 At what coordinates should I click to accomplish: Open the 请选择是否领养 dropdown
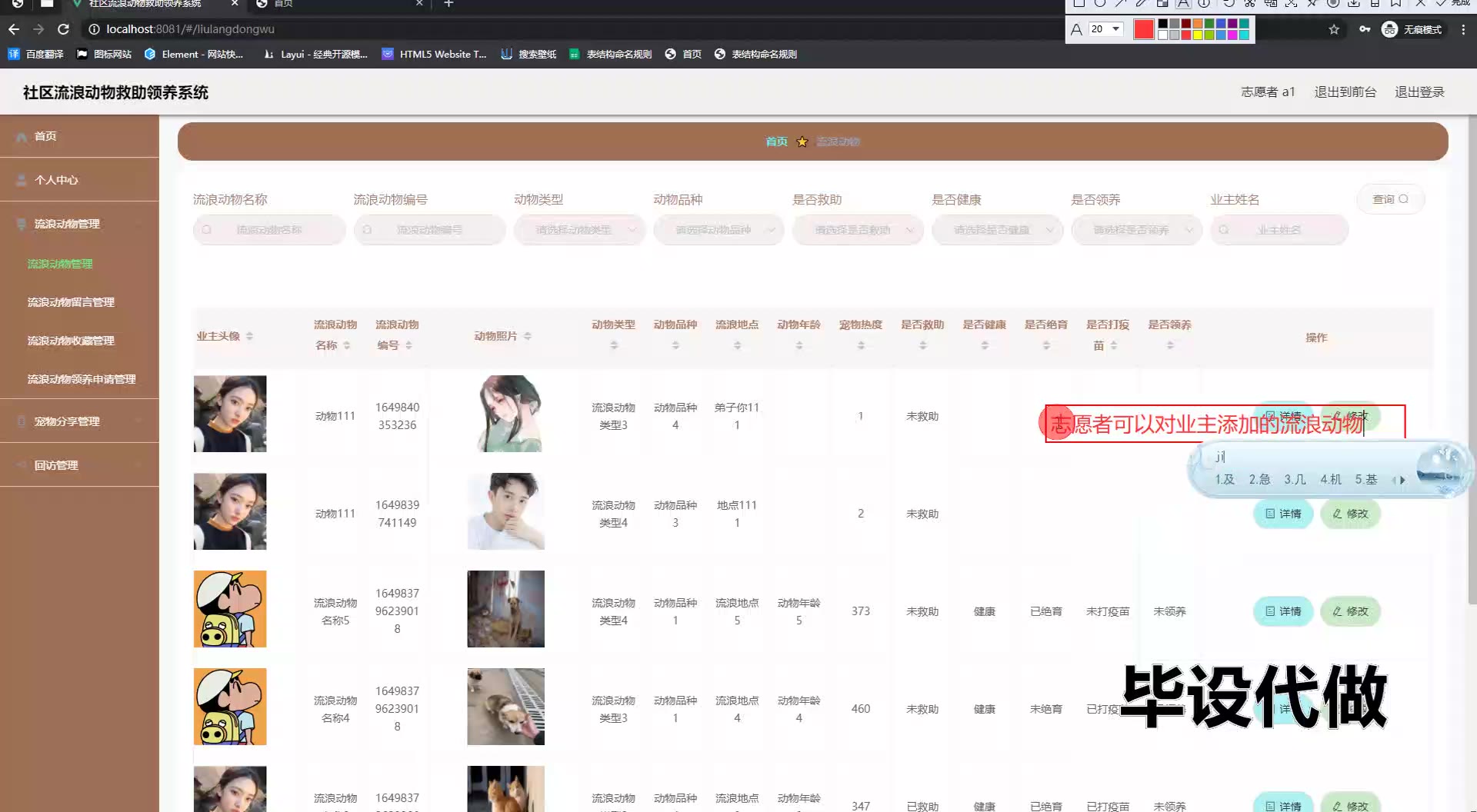click(x=1136, y=230)
